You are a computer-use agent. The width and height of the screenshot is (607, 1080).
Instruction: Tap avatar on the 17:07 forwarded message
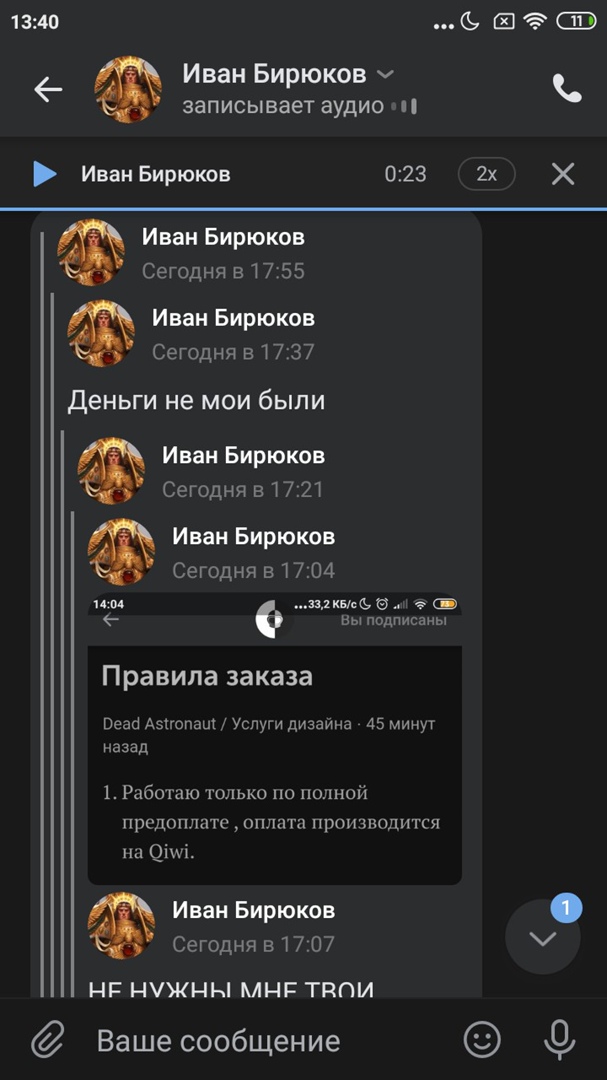pos(121,926)
